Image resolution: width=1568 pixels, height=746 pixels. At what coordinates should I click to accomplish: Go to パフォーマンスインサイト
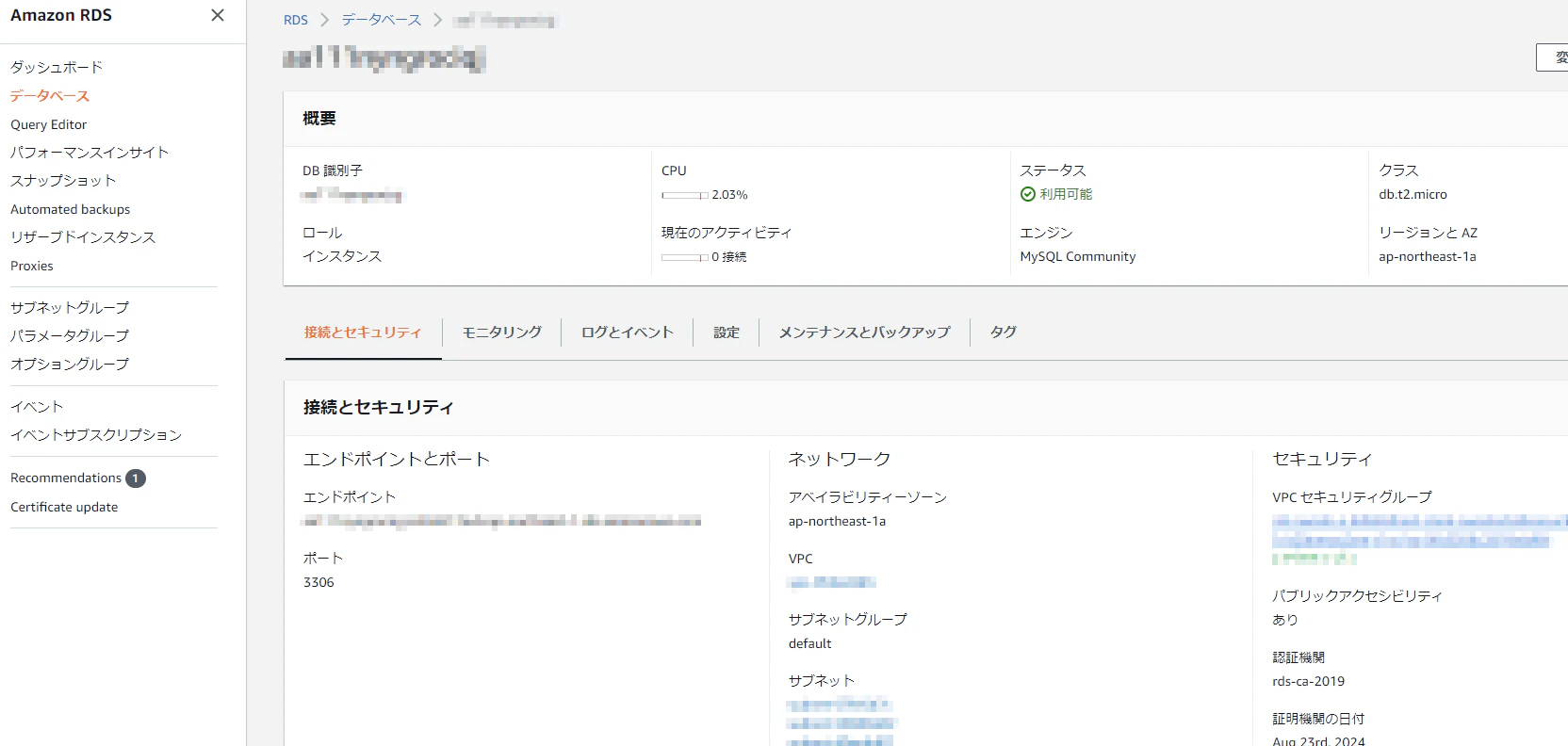click(x=90, y=152)
